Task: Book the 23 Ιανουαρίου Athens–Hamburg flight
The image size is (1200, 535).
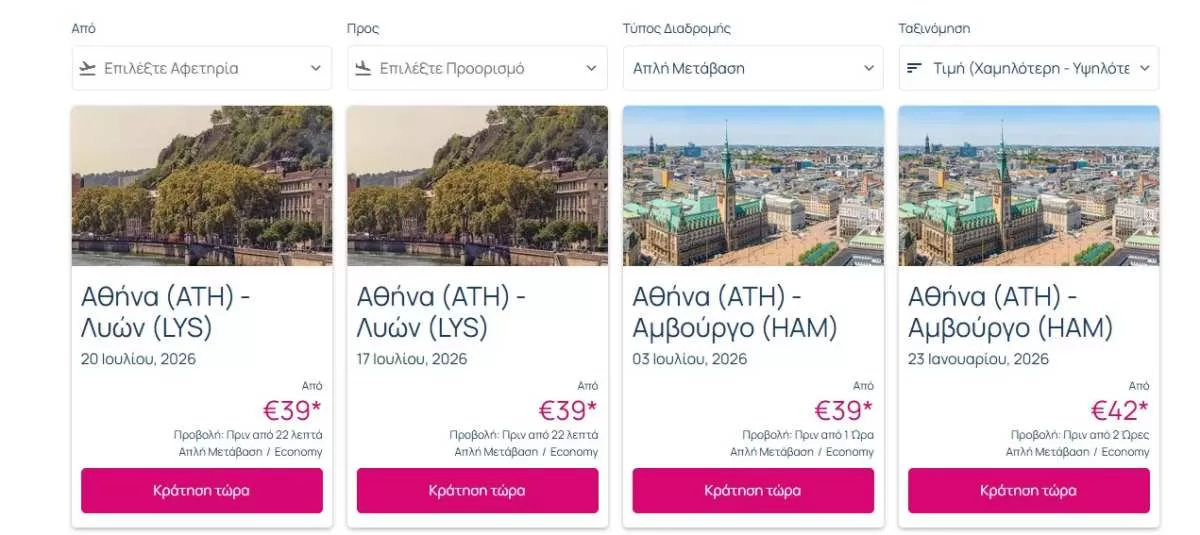Action: coord(1028,491)
